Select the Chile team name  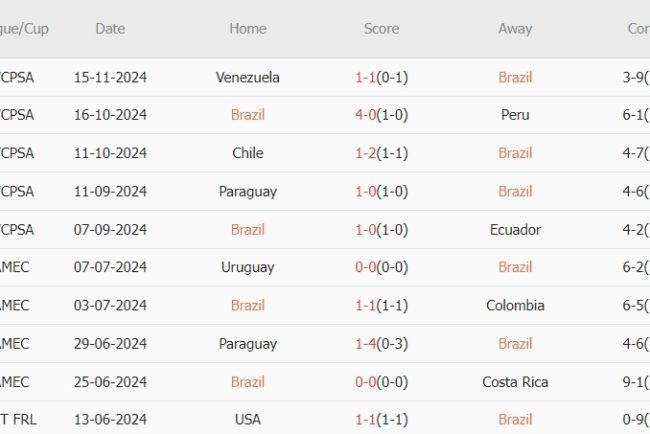pos(247,153)
